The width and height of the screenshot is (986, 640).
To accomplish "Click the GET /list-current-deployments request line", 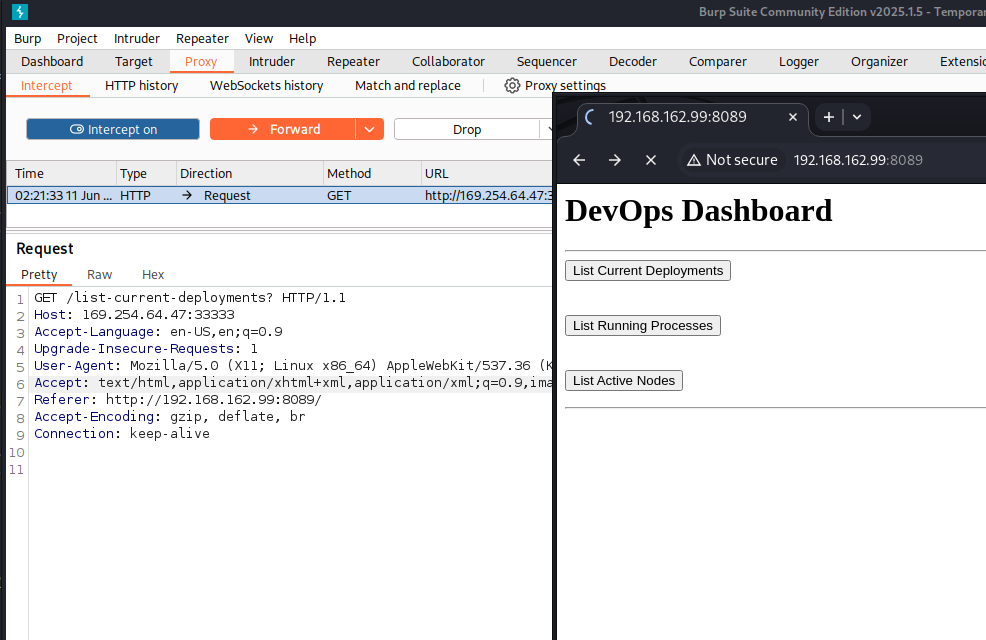I will [190, 297].
